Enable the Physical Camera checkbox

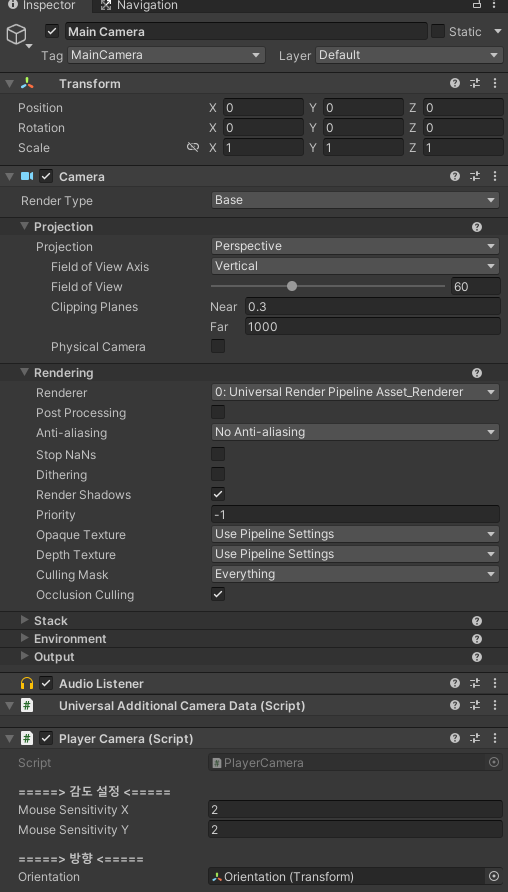tap(218, 346)
